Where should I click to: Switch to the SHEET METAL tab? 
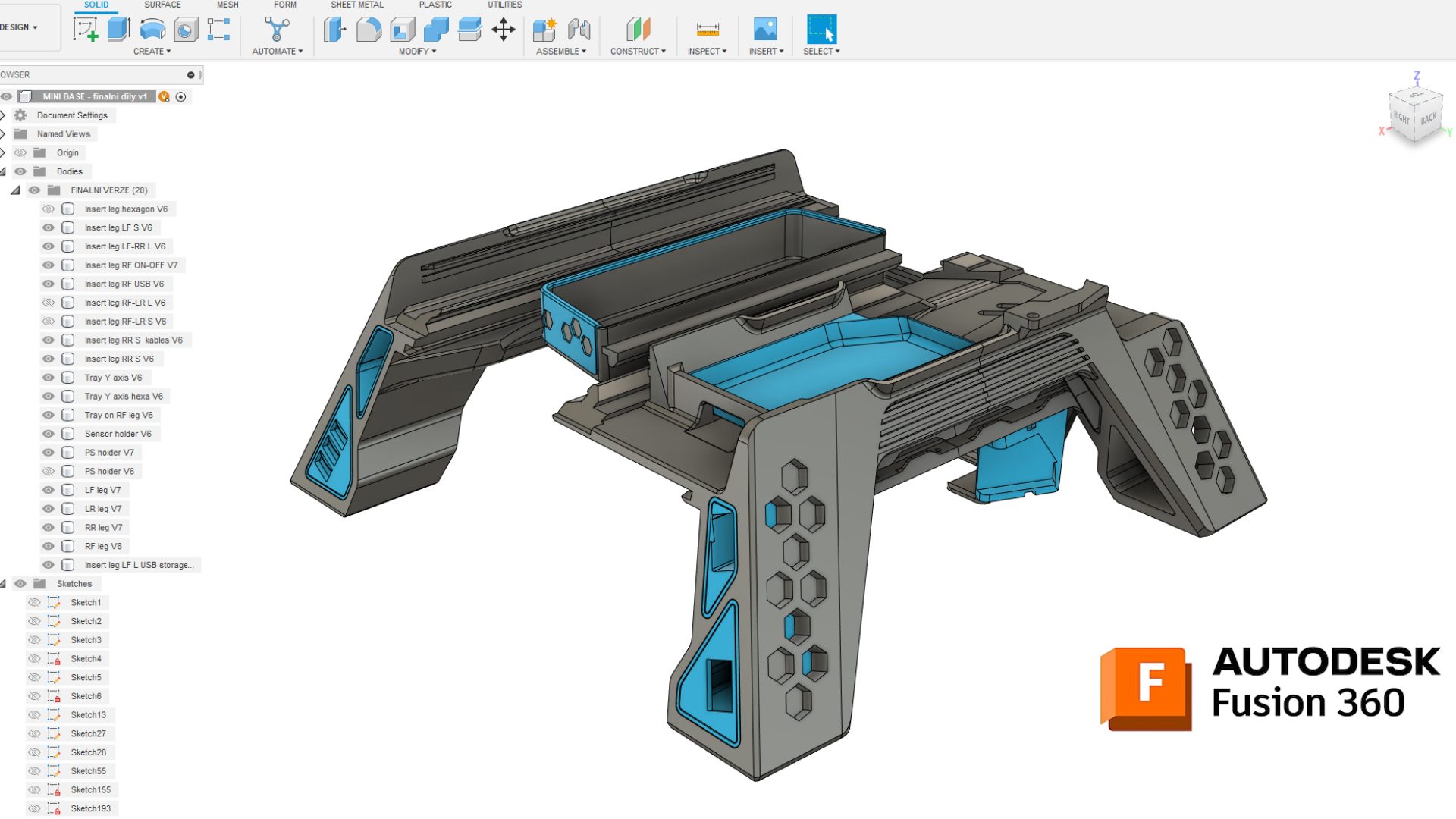[x=357, y=5]
